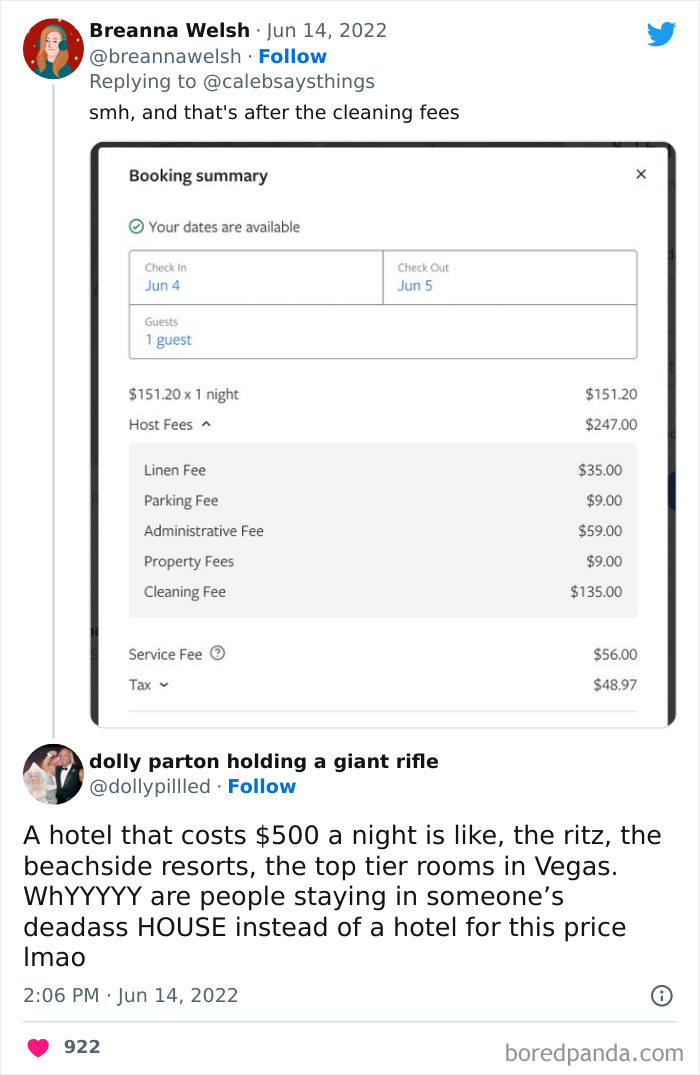This screenshot has width=700, height=1075.
Task: Click the green dates-available checkmark
Action: [x=138, y=227]
